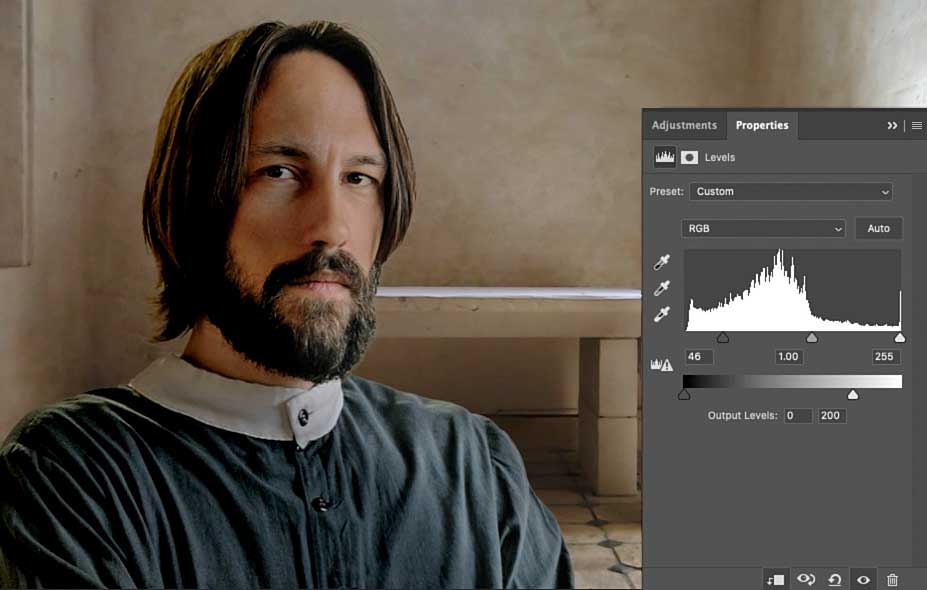Viewport: 927px width, 590px height.
Task: Click the highlight input field 255
Action: (x=886, y=356)
